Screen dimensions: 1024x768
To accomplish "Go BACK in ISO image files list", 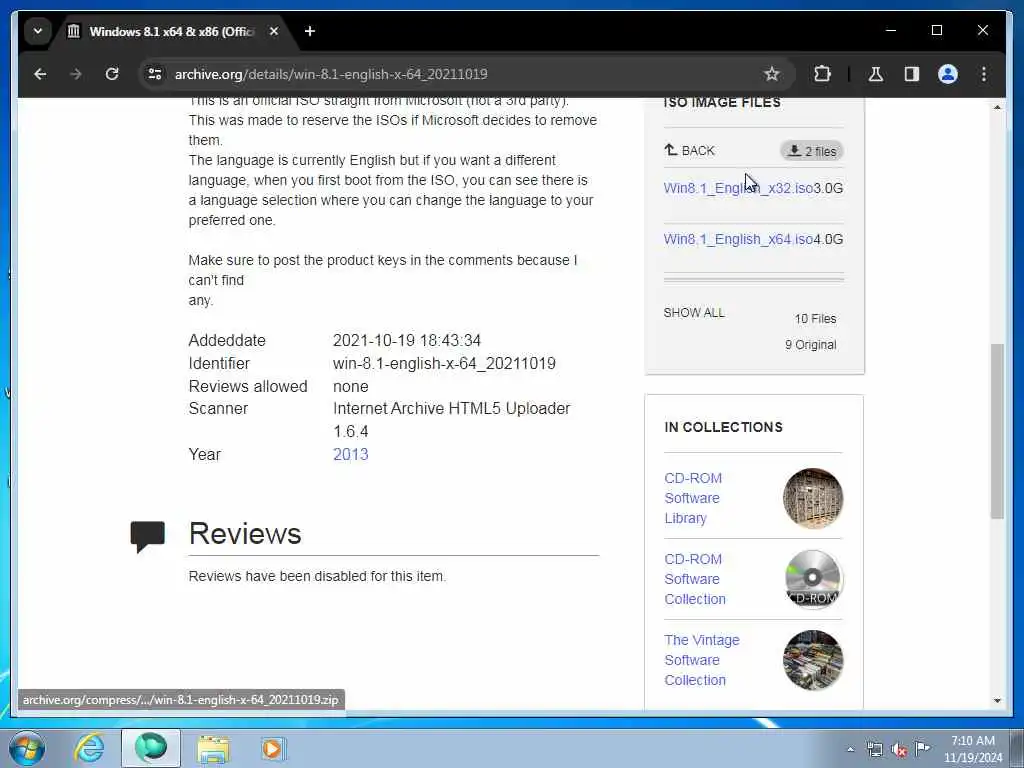I will [689, 151].
